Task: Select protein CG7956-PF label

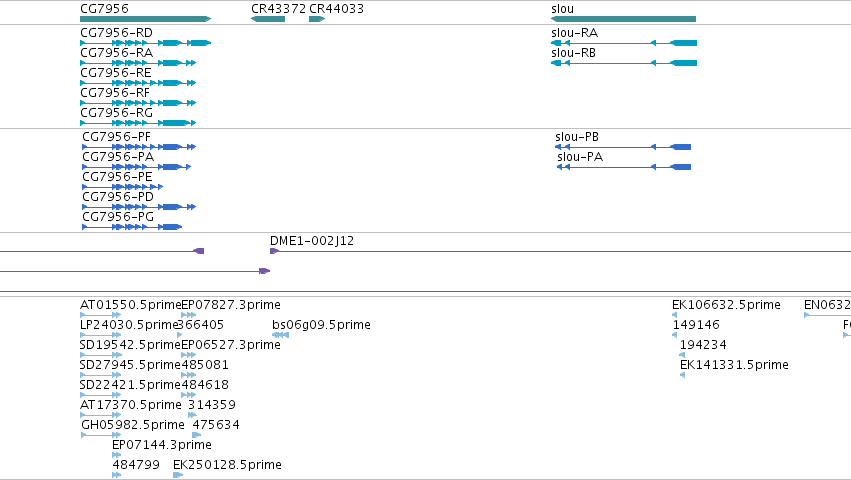Action: [116, 137]
